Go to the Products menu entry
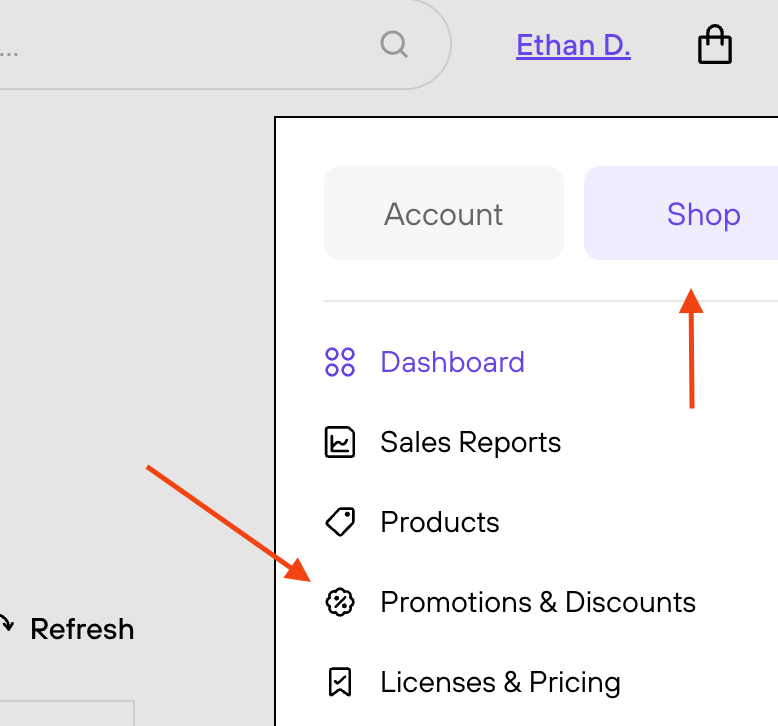The width and height of the screenshot is (778, 726). point(440,522)
